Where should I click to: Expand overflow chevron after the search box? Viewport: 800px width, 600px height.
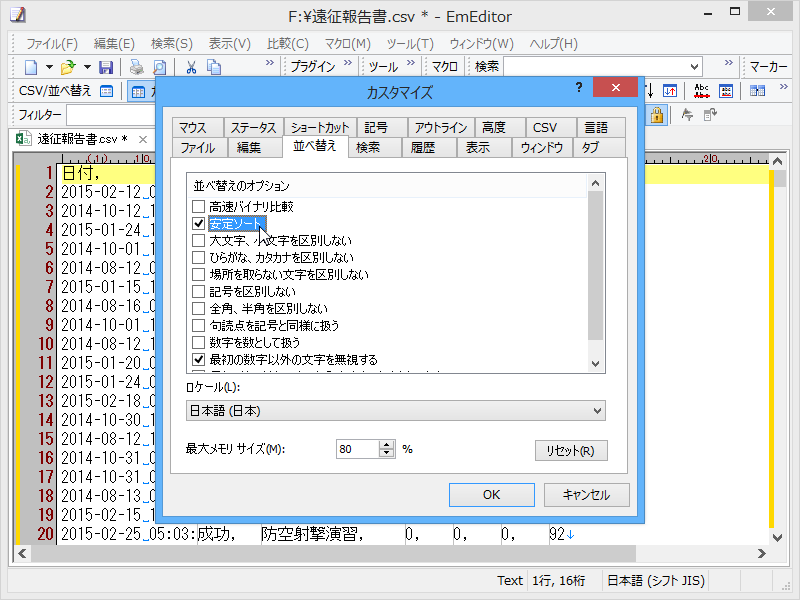(729, 63)
